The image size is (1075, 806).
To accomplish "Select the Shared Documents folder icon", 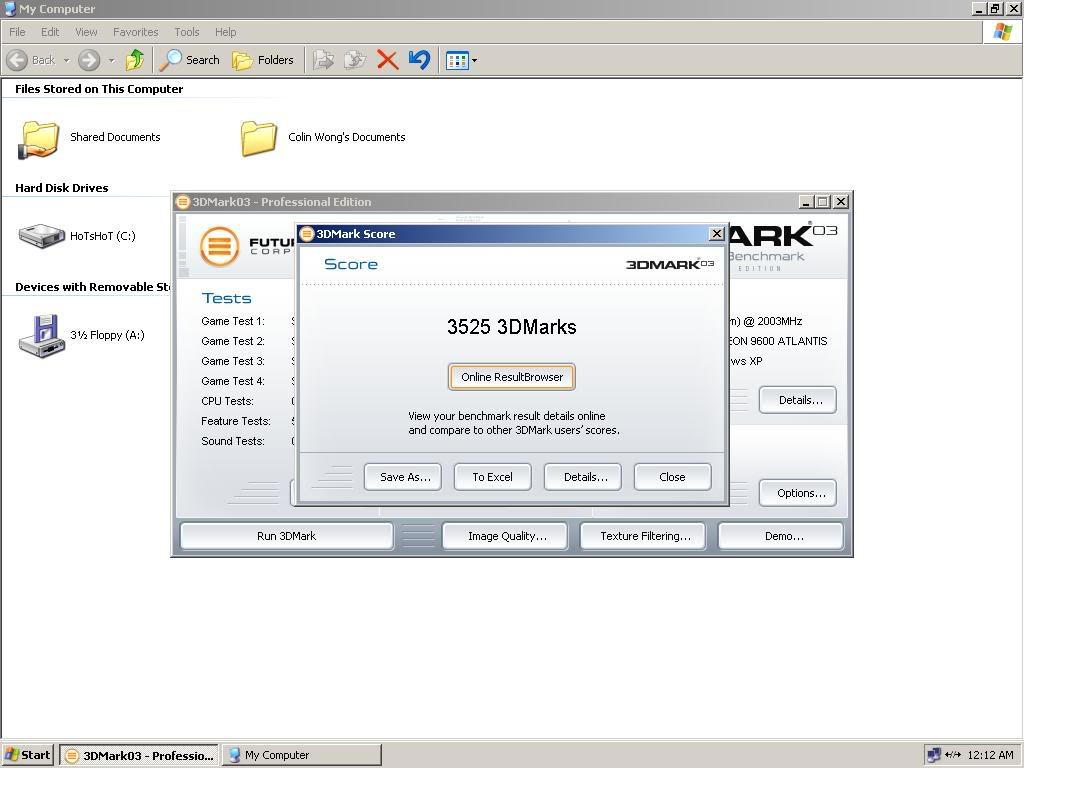I will [x=38, y=139].
